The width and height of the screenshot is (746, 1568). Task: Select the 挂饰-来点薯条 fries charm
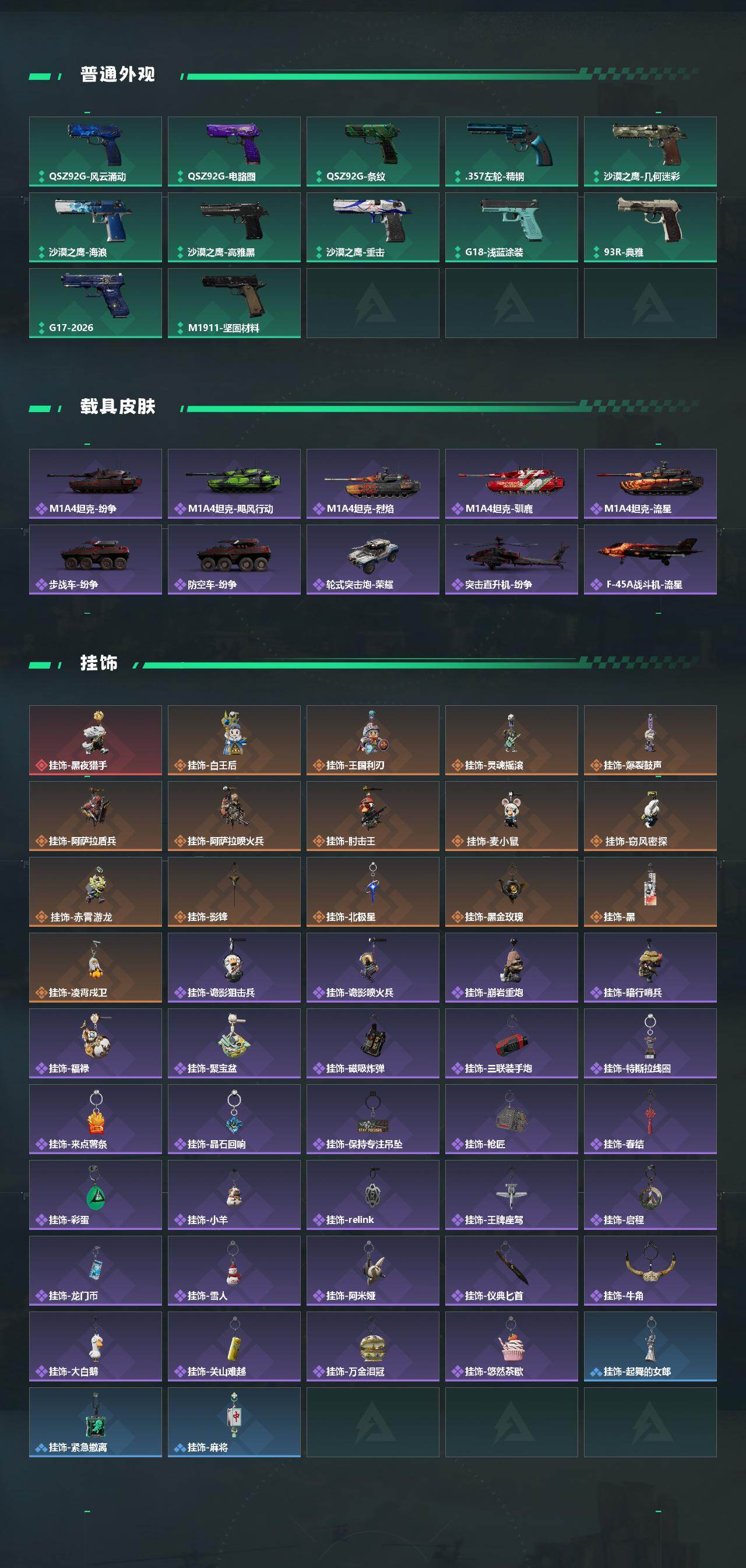96,1119
